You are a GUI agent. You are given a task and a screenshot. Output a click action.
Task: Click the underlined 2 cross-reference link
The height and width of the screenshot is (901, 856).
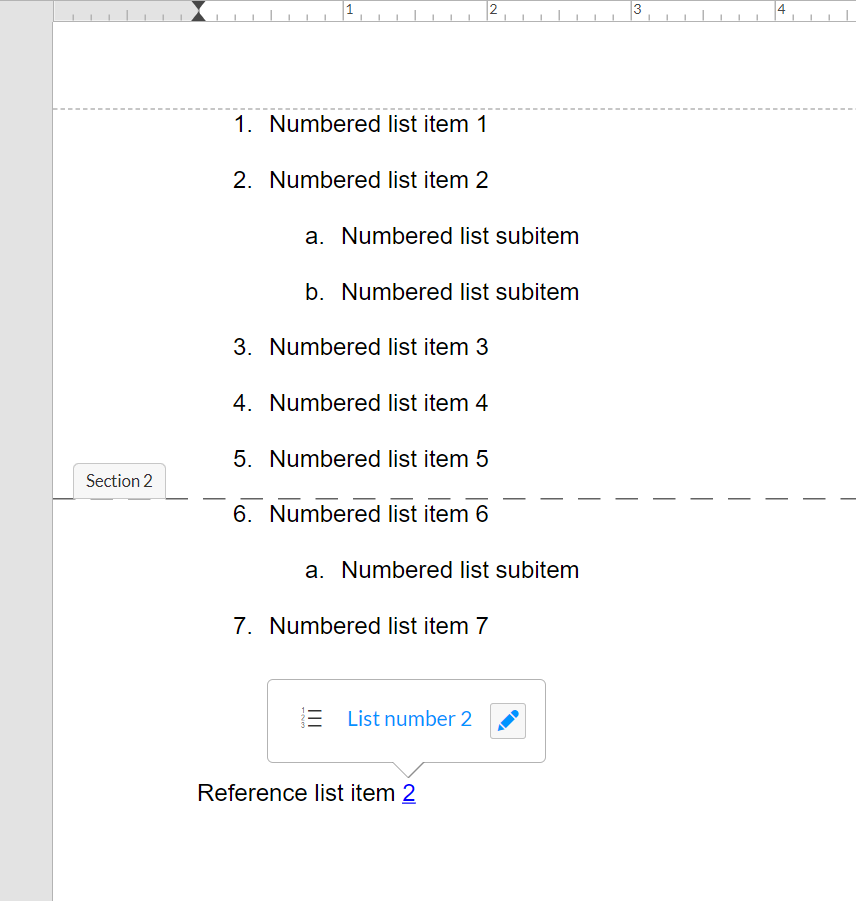(408, 793)
